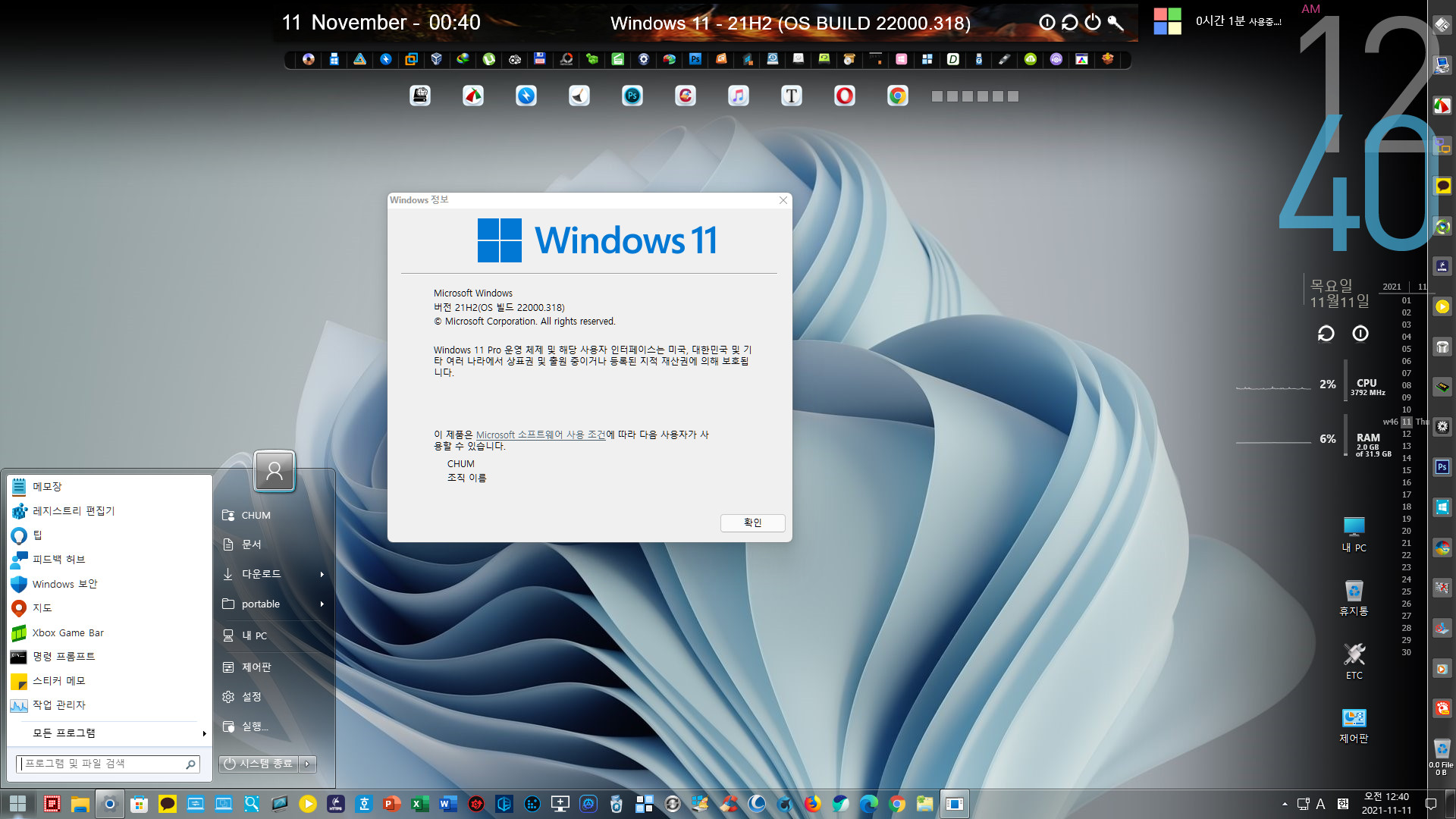Close the Windows 정보 dialog
The height and width of the screenshot is (819, 1456).
point(783,200)
